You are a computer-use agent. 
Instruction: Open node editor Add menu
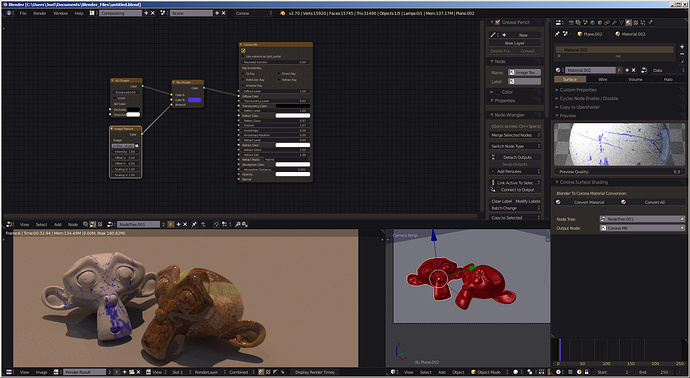pyautogui.click(x=58, y=224)
